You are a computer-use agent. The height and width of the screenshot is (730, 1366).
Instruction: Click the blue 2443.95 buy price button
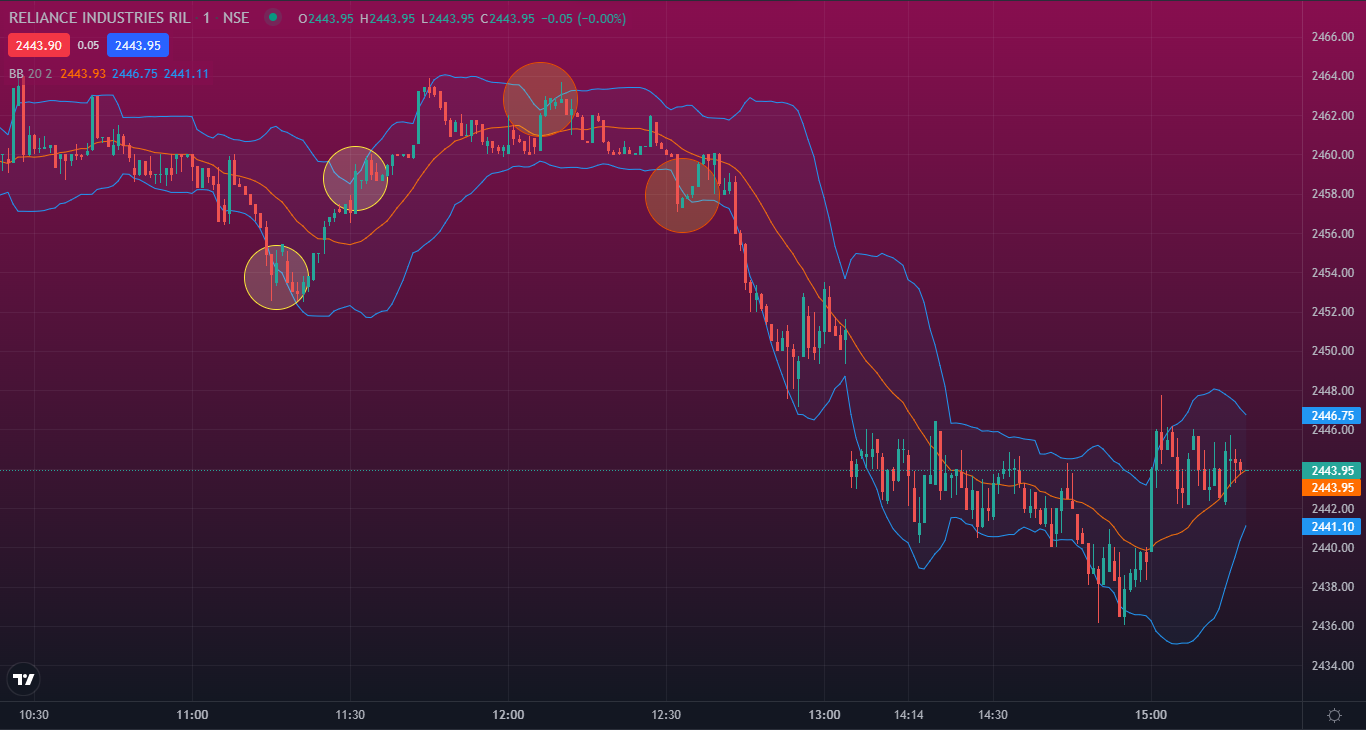pyautogui.click(x=138, y=45)
